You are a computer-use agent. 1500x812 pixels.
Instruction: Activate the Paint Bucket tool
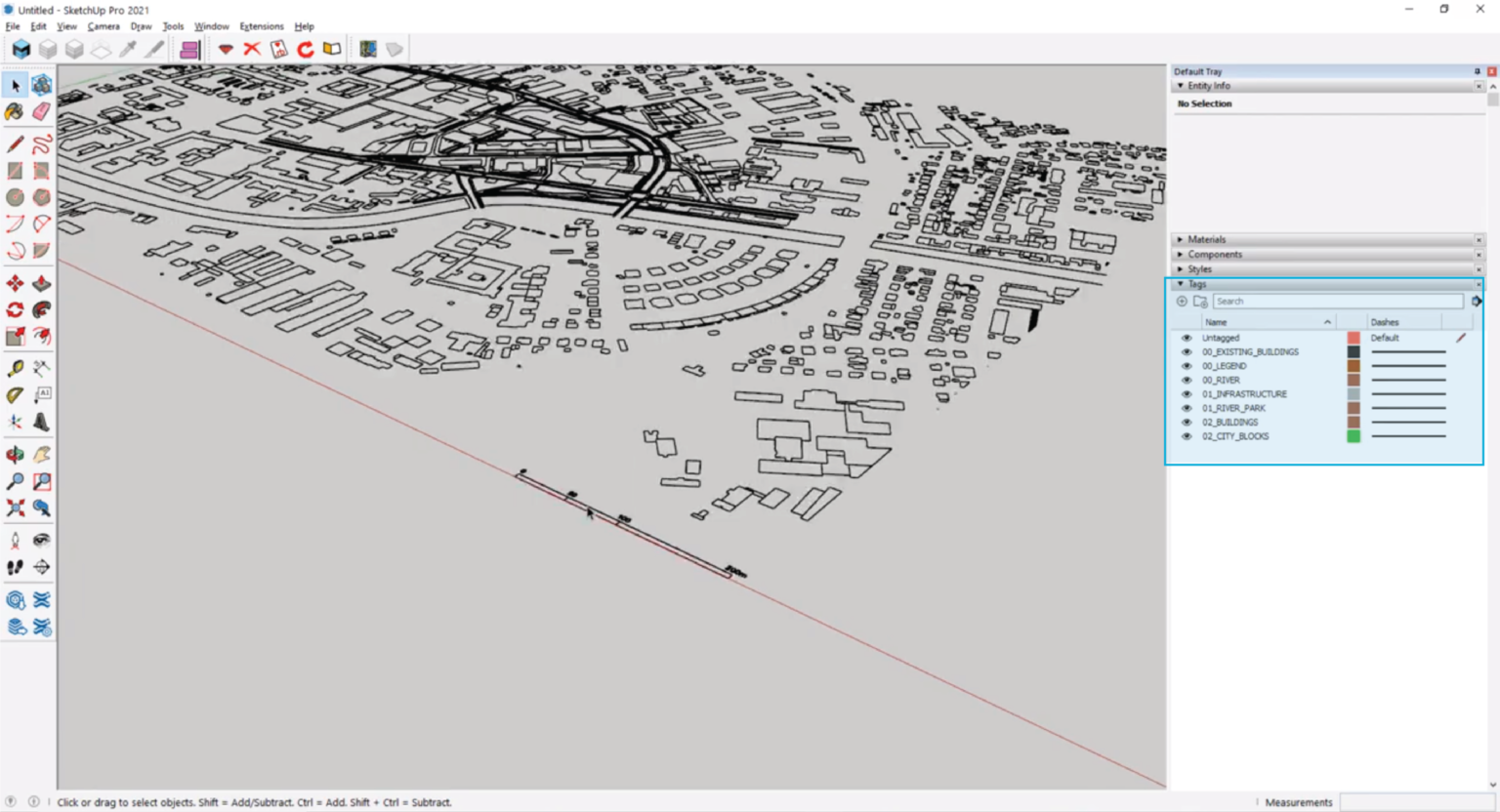(x=15, y=112)
